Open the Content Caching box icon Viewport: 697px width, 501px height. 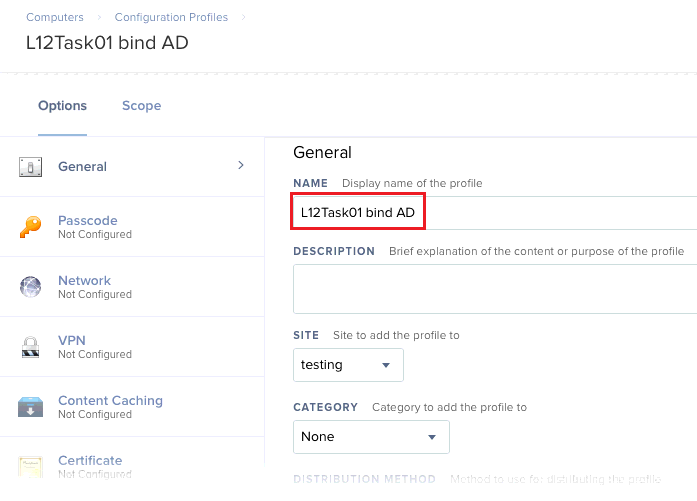(x=30, y=407)
